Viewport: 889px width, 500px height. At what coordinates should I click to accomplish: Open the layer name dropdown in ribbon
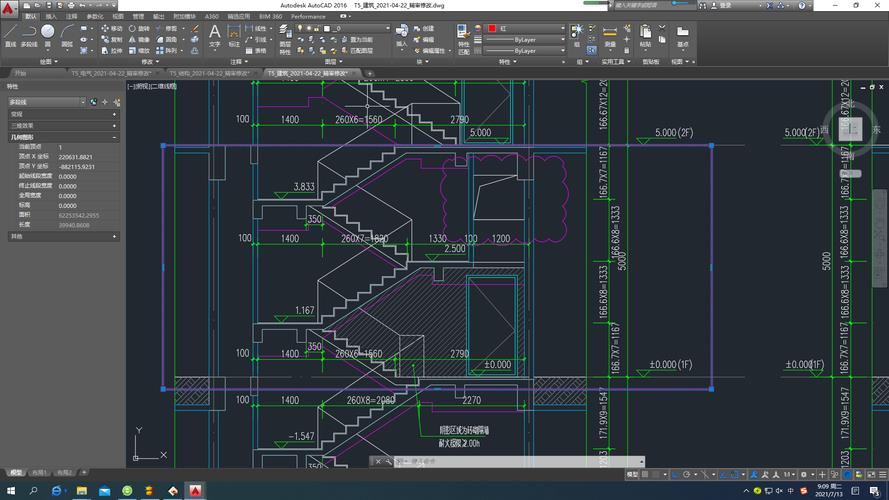[350, 29]
